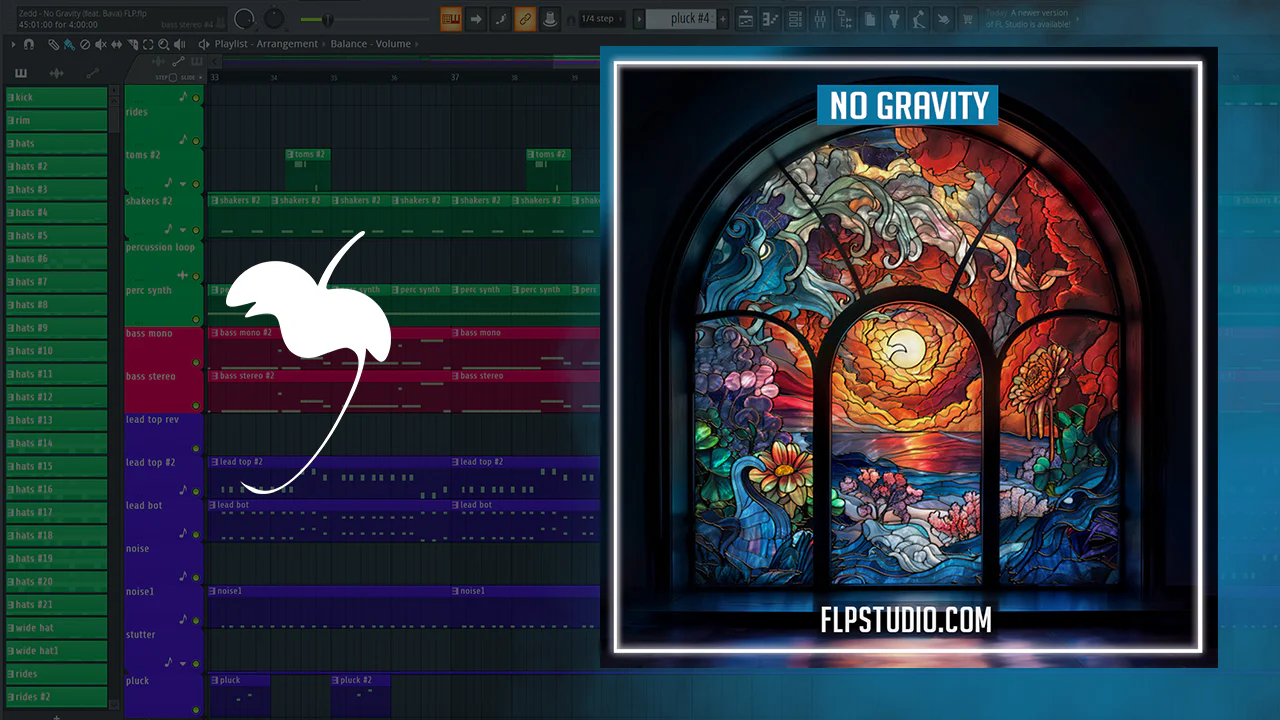Adjust the main volume slider

(x=367, y=19)
